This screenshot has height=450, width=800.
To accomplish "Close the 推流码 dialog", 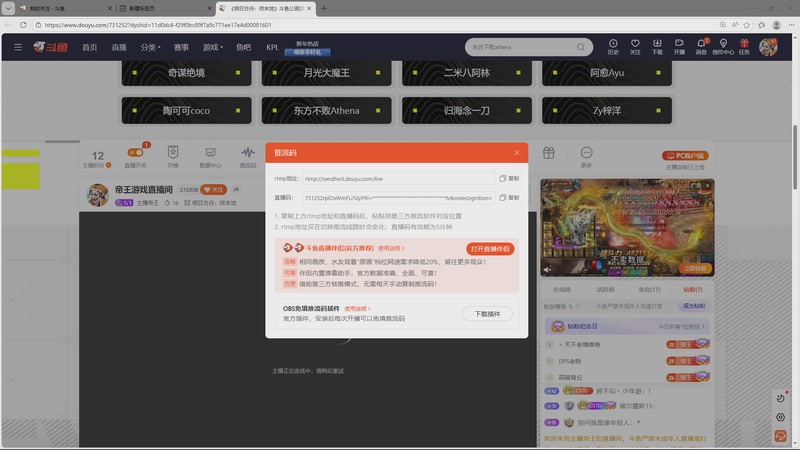I will 517,153.
